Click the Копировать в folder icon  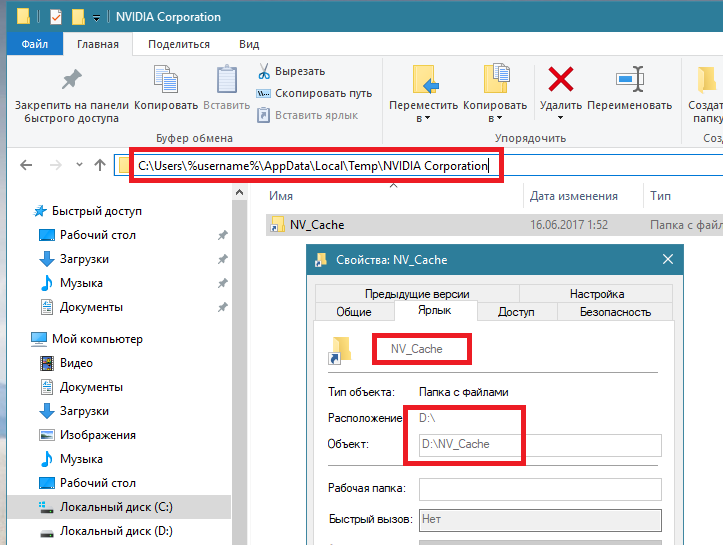(x=496, y=78)
